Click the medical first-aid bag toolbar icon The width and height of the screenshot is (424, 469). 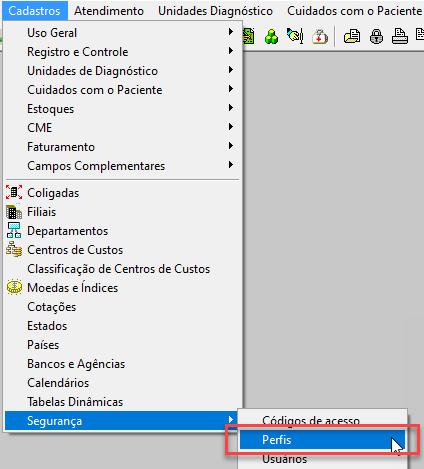[320, 36]
